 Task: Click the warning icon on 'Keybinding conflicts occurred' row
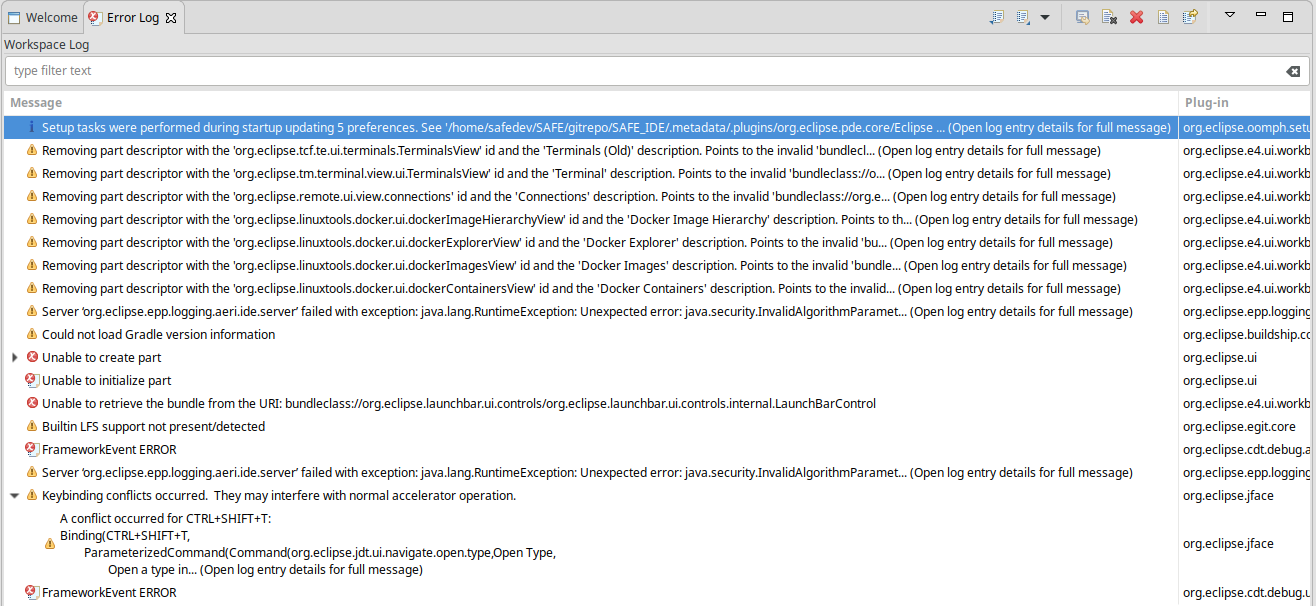tap(32, 496)
